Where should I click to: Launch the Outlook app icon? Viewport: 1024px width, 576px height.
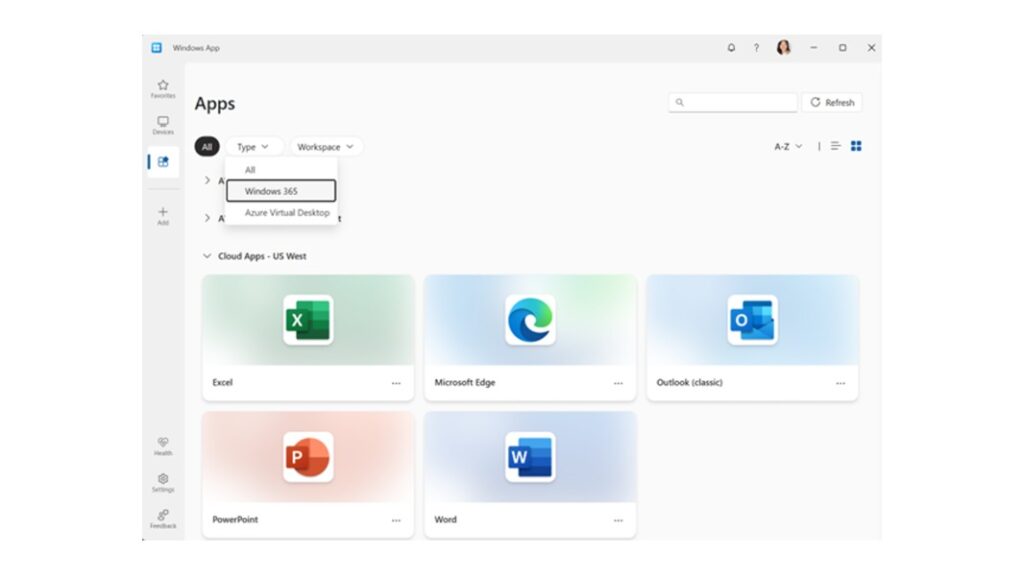click(x=752, y=320)
